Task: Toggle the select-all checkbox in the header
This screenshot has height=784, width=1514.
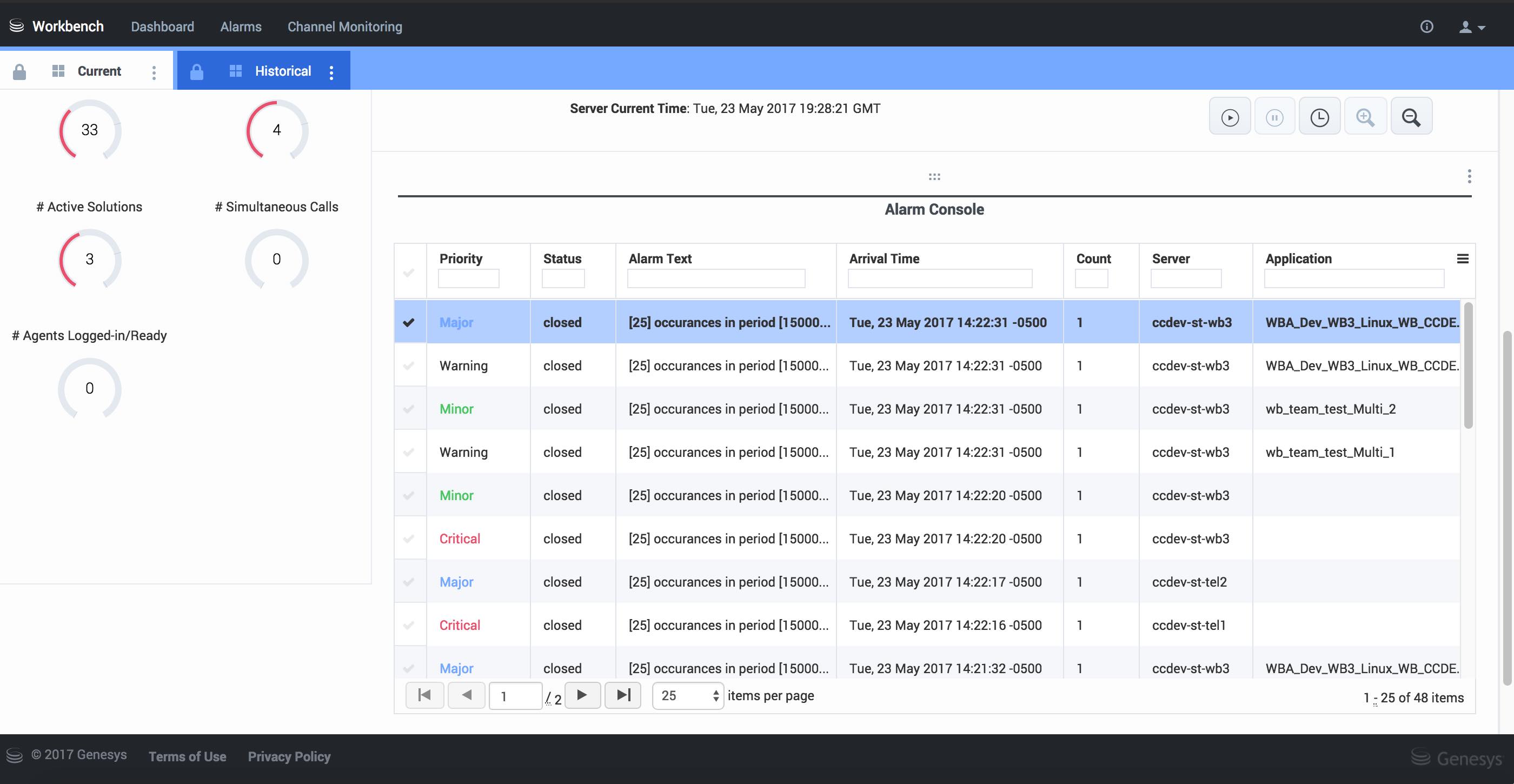Action: 409,273
